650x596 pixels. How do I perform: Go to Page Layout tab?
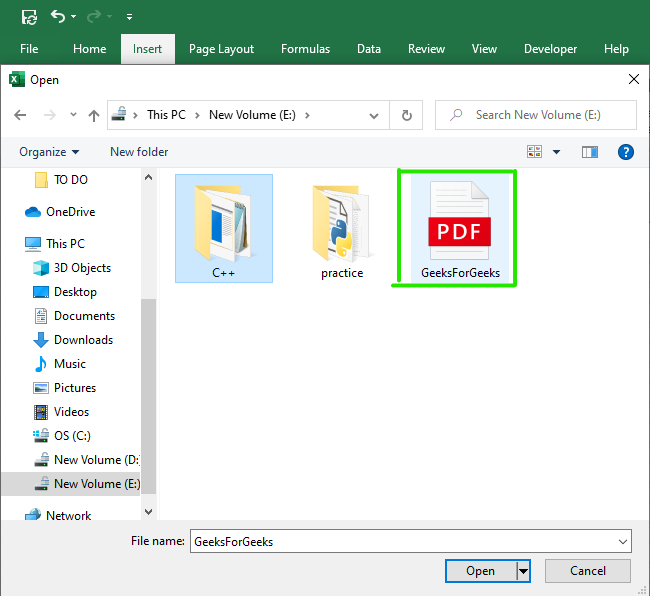[x=221, y=49]
